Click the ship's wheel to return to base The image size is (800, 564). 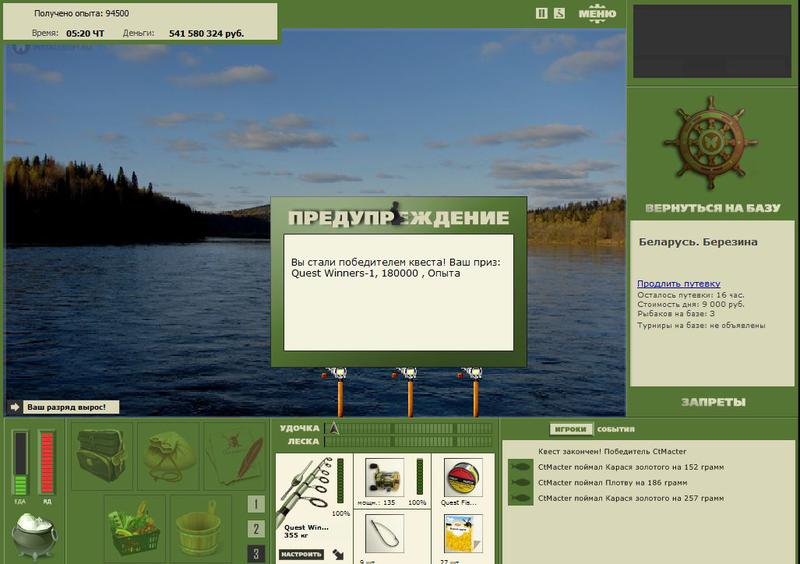point(710,143)
